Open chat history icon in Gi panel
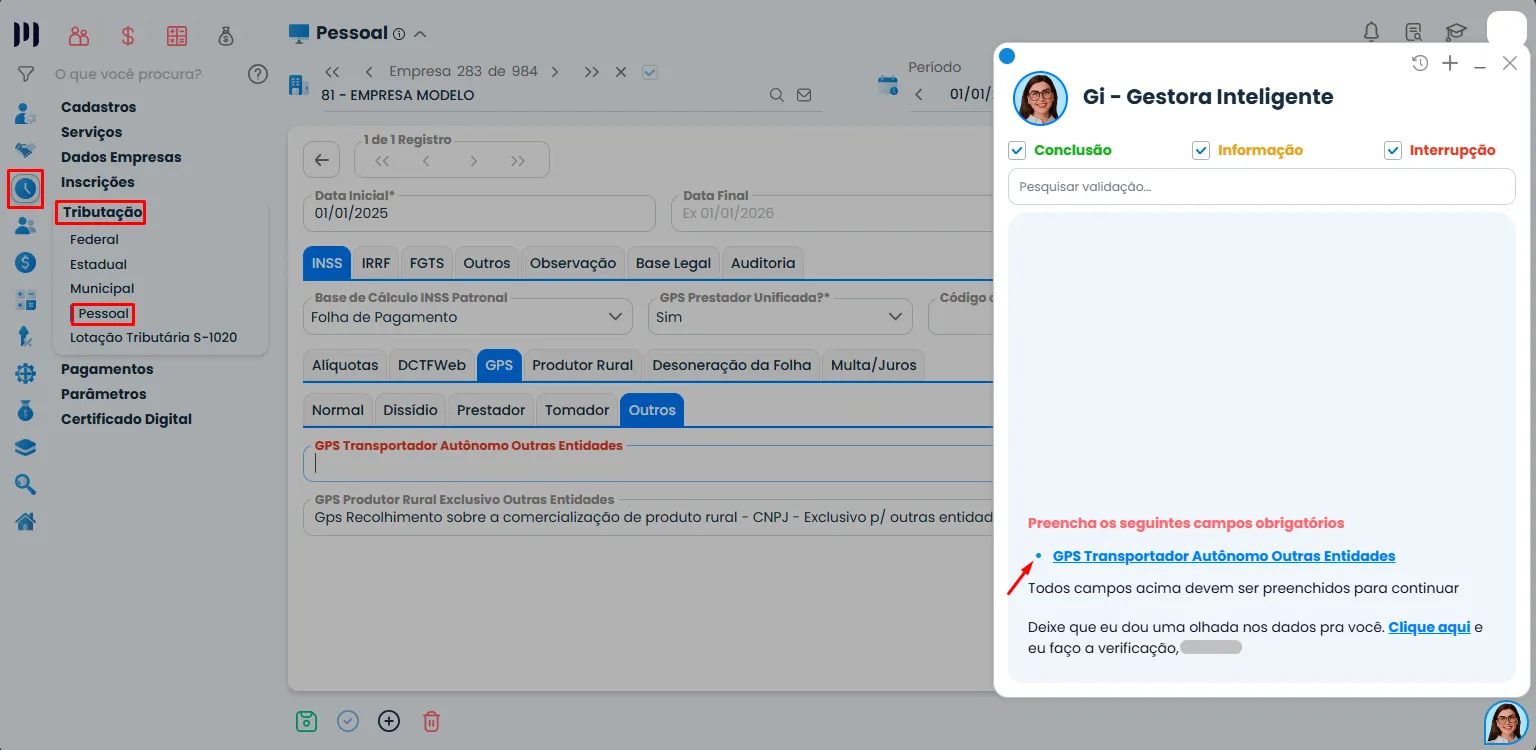Screen dimensions: 1536x750 tap(1420, 64)
